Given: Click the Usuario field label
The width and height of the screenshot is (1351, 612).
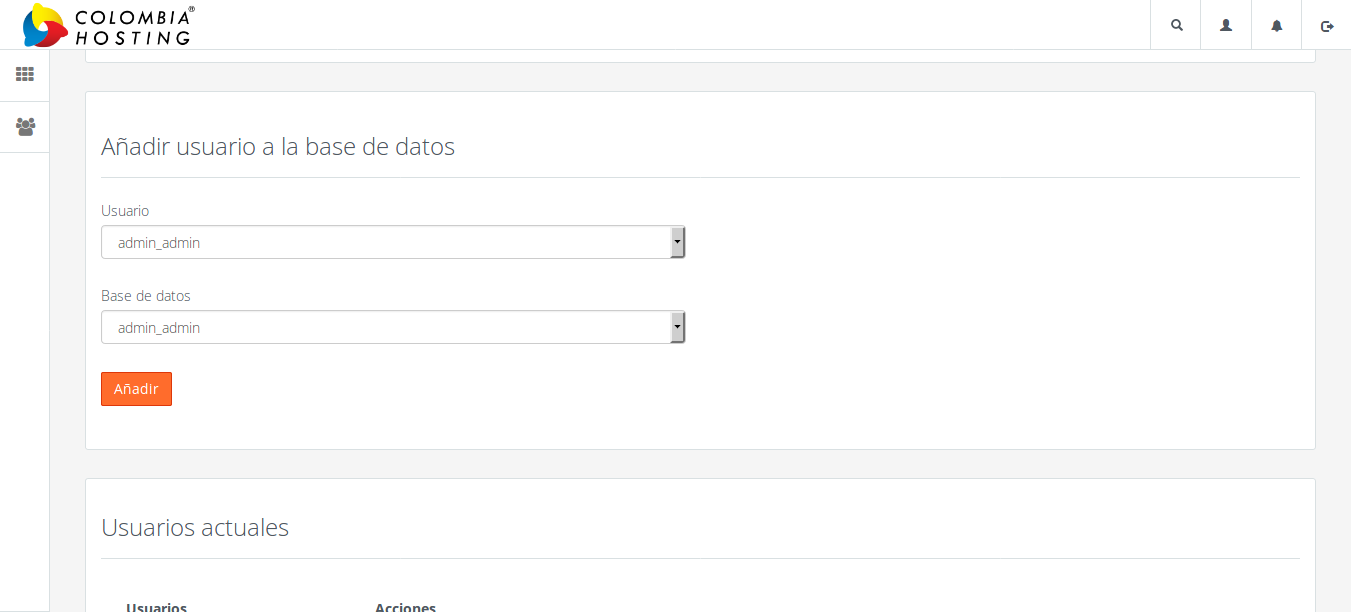Looking at the screenshot, I should pyautogui.click(x=125, y=211).
